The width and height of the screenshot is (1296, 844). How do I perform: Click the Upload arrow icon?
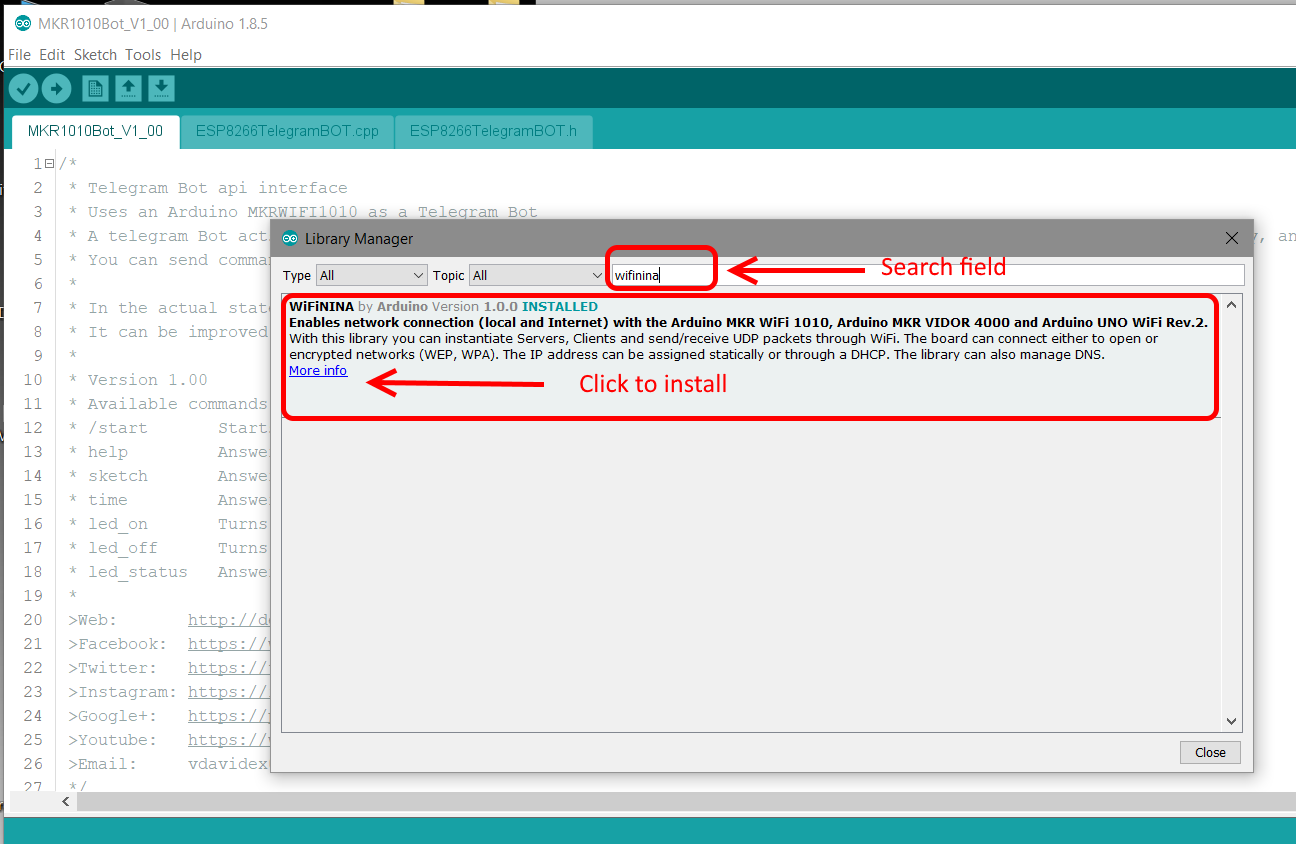[56, 88]
